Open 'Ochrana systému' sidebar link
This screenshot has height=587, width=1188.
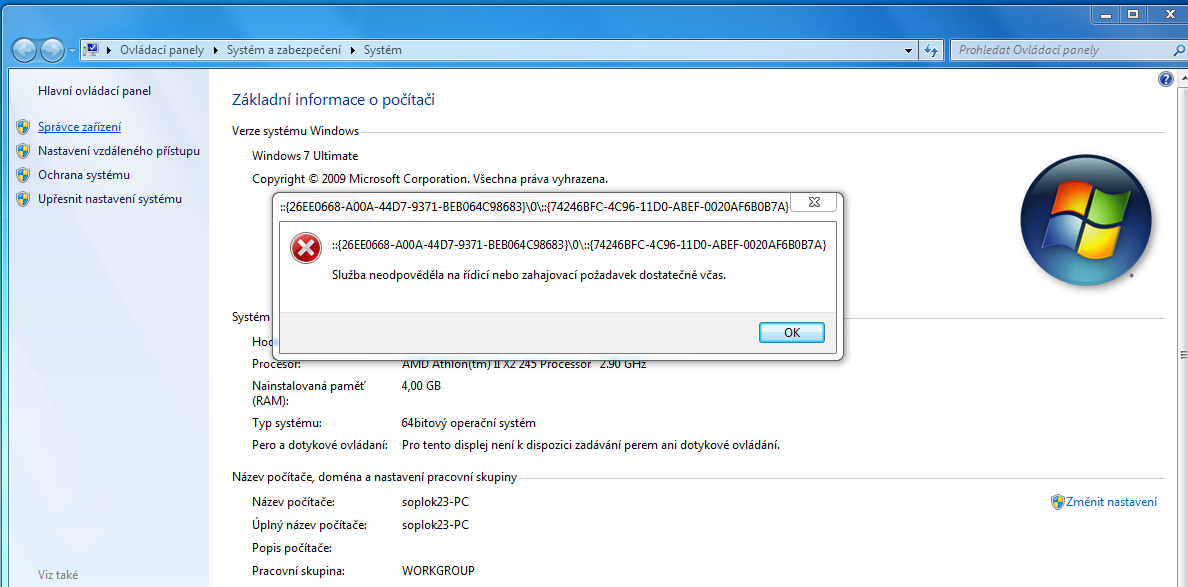click(x=84, y=175)
